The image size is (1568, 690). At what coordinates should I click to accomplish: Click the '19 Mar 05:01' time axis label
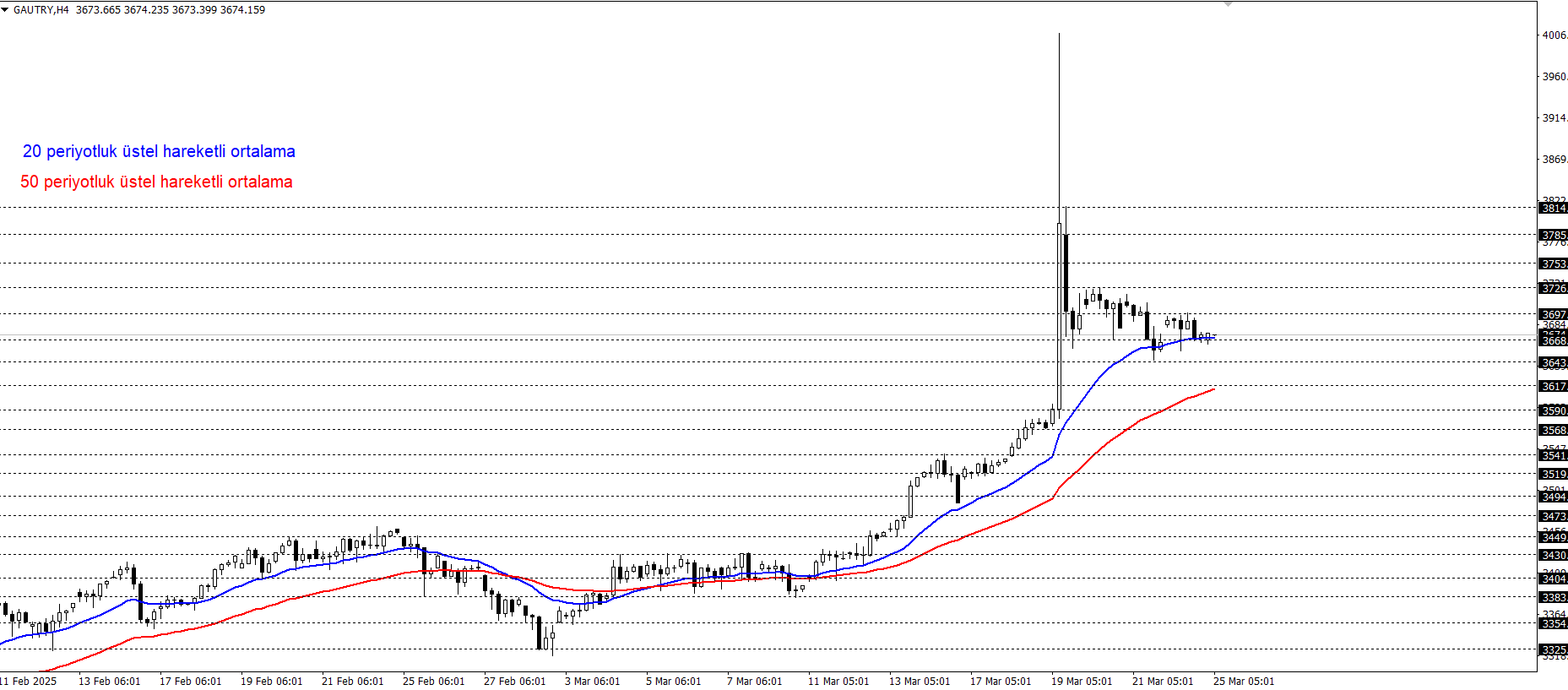[1081, 682]
